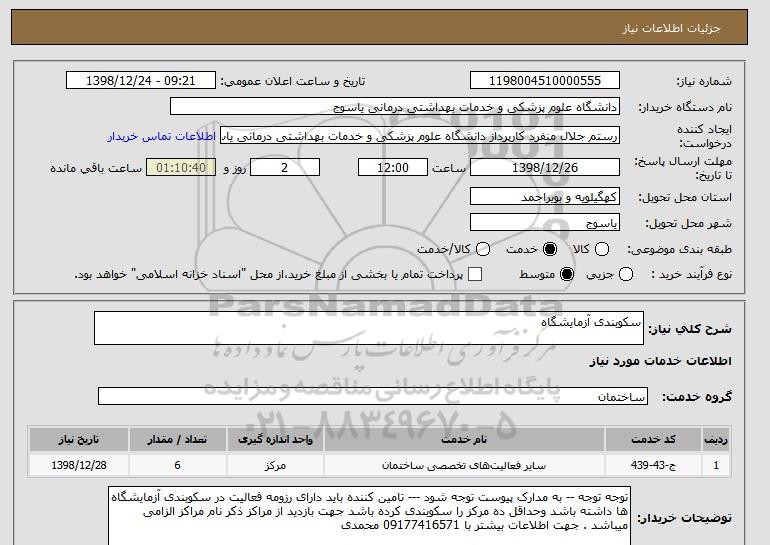Click the ردیف column header
The image size is (770, 545).
pos(715,439)
